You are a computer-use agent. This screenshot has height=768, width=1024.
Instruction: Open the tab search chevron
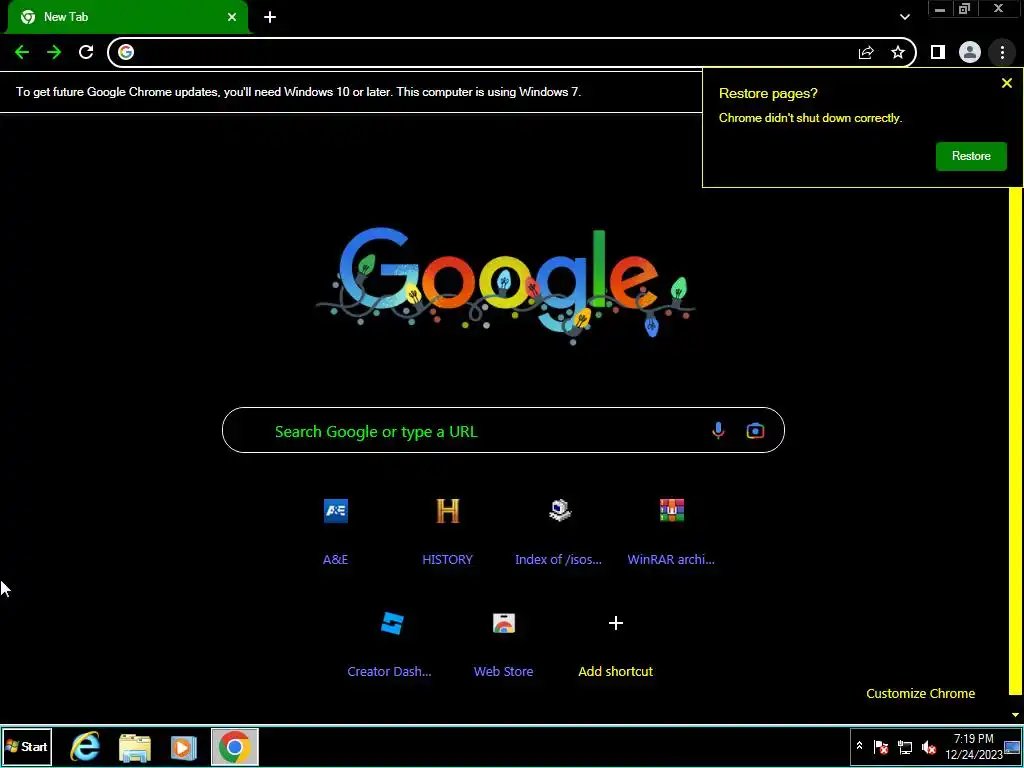(x=904, y=17)
